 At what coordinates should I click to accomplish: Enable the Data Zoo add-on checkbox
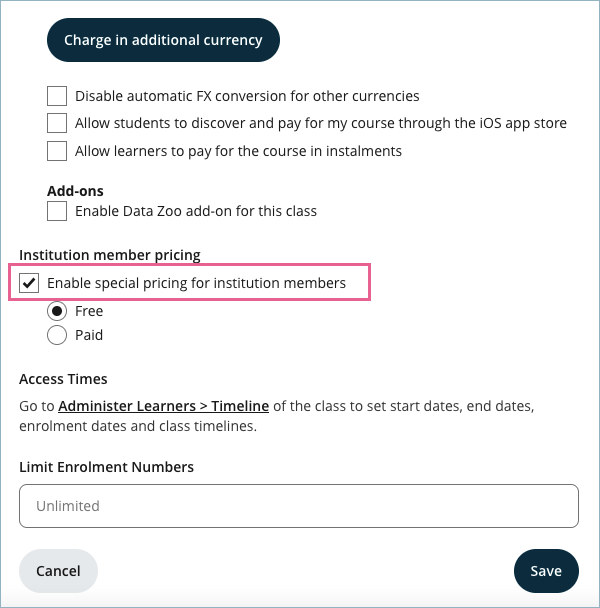tap(57, 211)
